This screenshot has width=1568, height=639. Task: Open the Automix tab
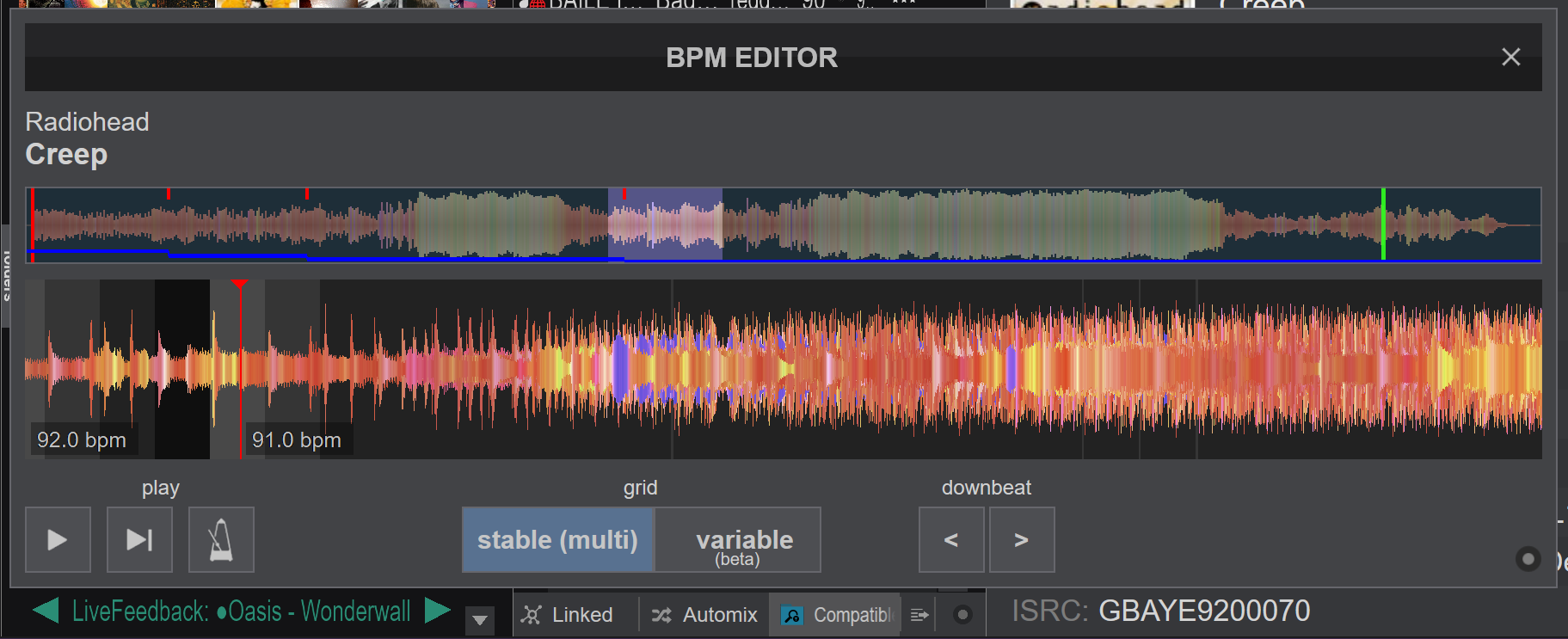point(704,615)
